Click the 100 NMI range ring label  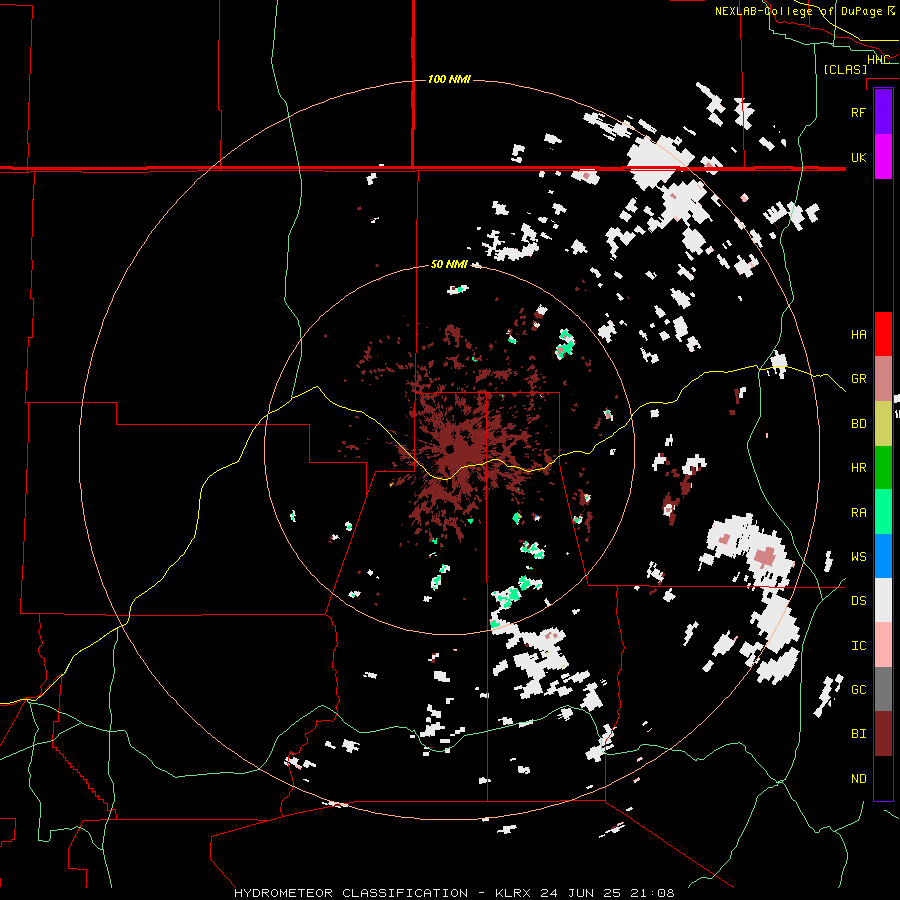pos(449,79)
